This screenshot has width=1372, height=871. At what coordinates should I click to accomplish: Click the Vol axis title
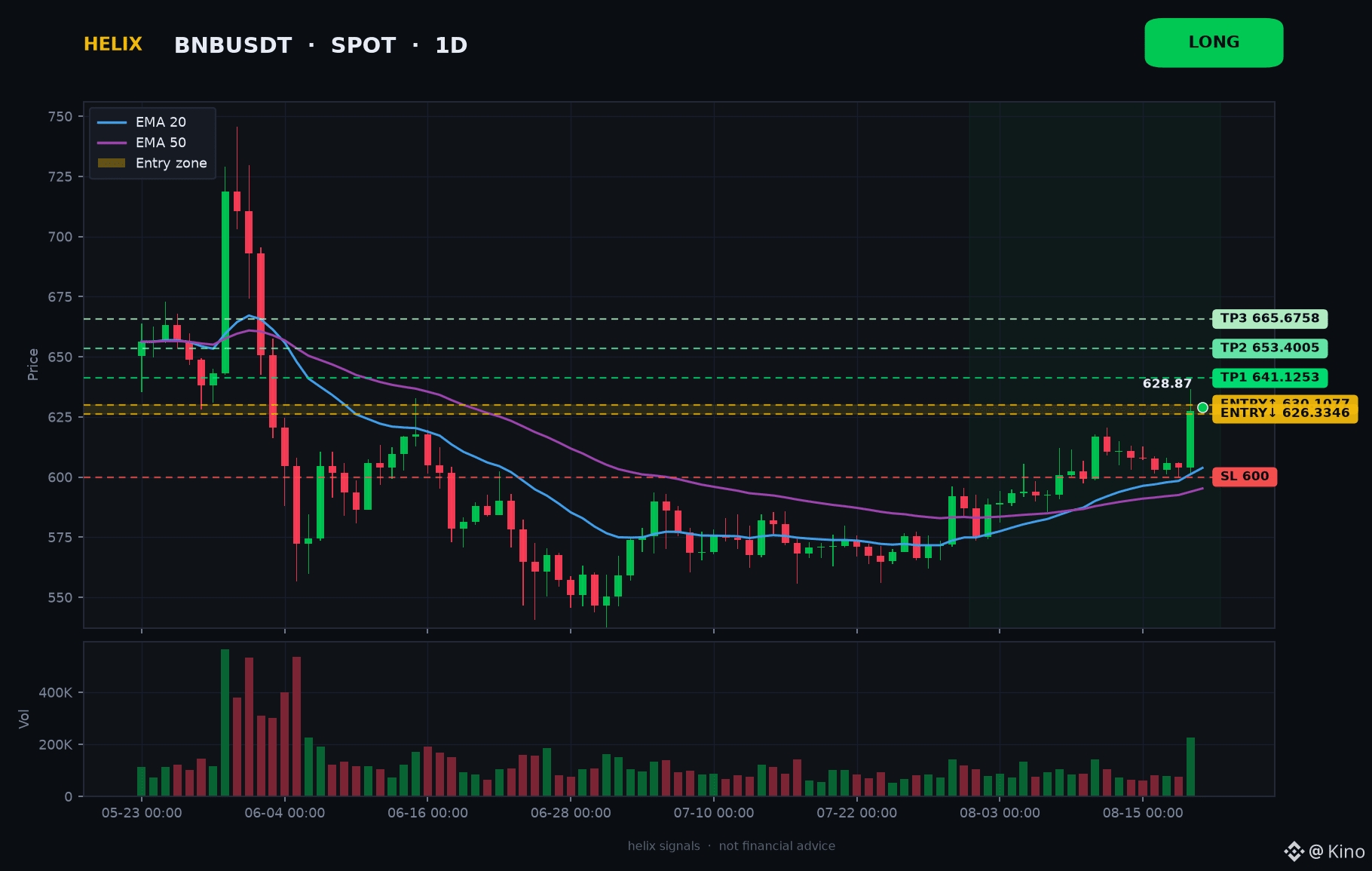[24, 719]
